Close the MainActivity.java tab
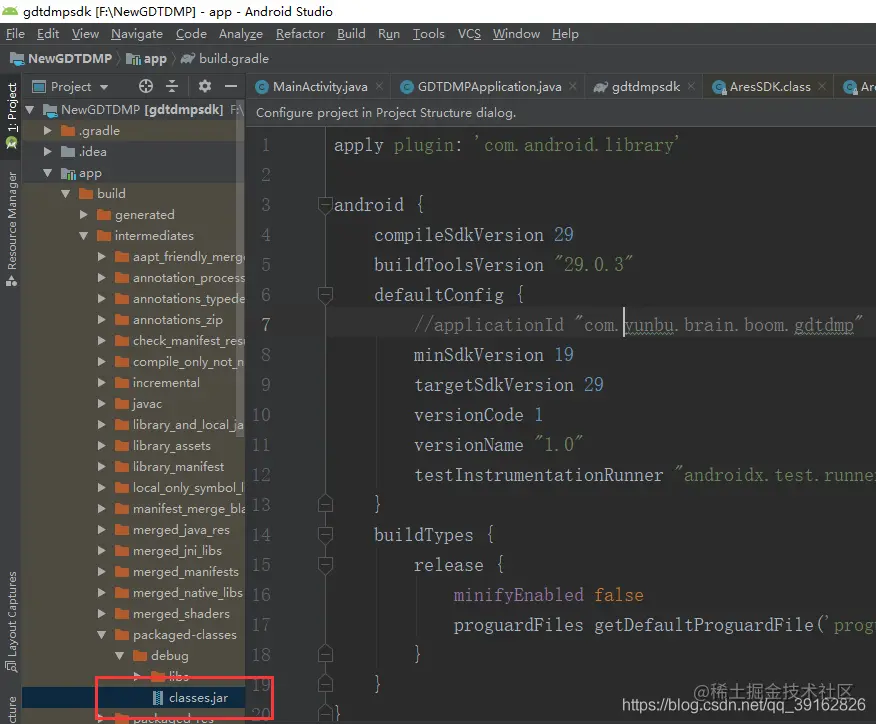876x724 pixels. tap(379, 86)
